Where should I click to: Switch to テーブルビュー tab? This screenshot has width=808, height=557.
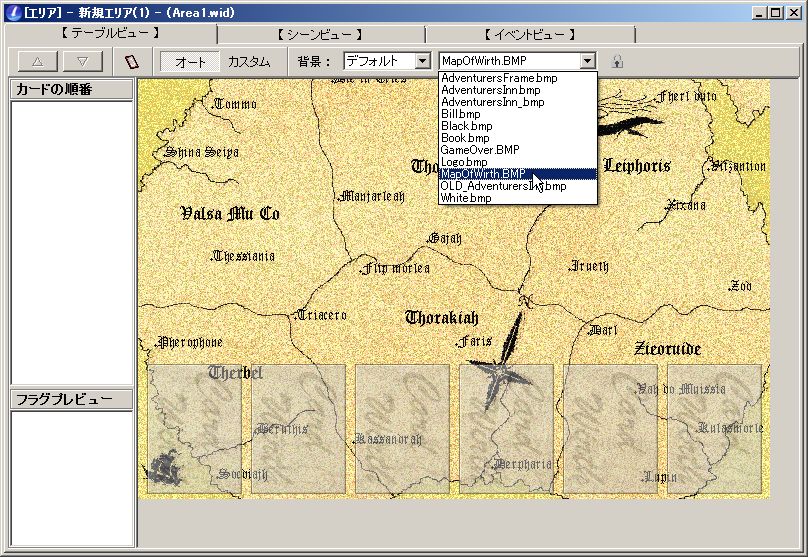click(x=110, y=34)
